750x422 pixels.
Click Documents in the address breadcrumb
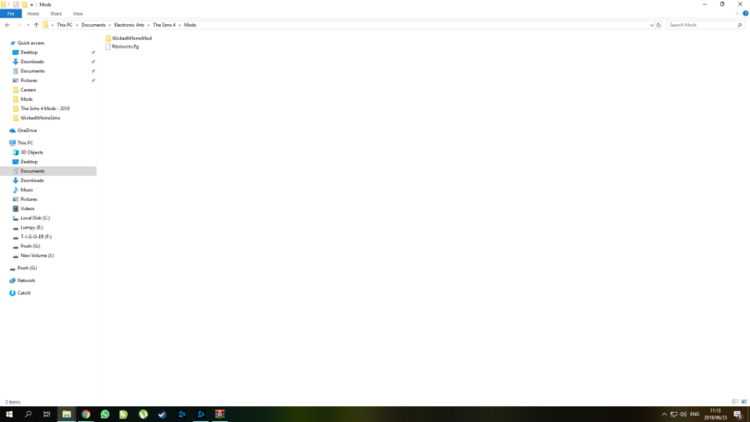tap(93, 25)
